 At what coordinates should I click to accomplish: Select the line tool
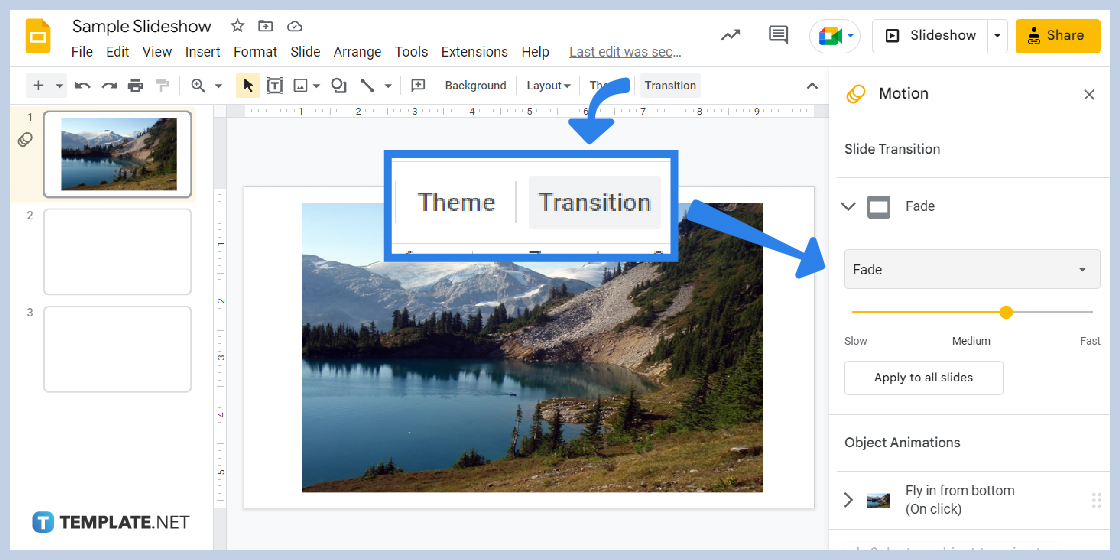pyautogui.click(x=367, y=86)
